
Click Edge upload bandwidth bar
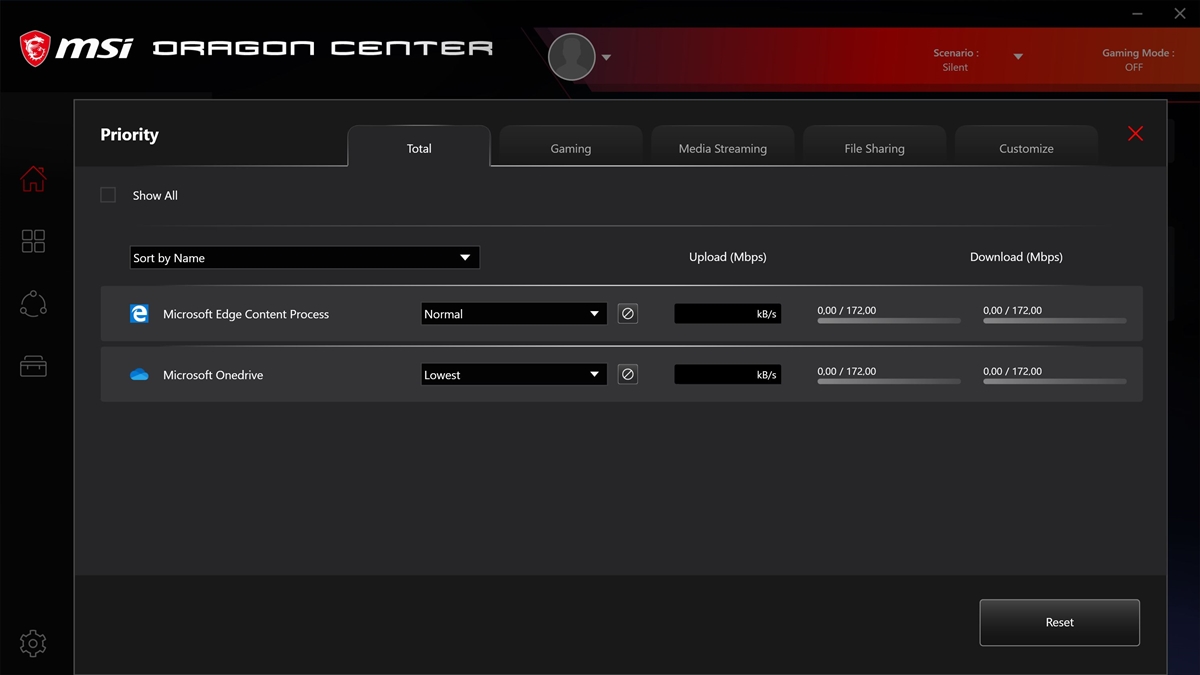pyautogui.click(x=889, y=321)
